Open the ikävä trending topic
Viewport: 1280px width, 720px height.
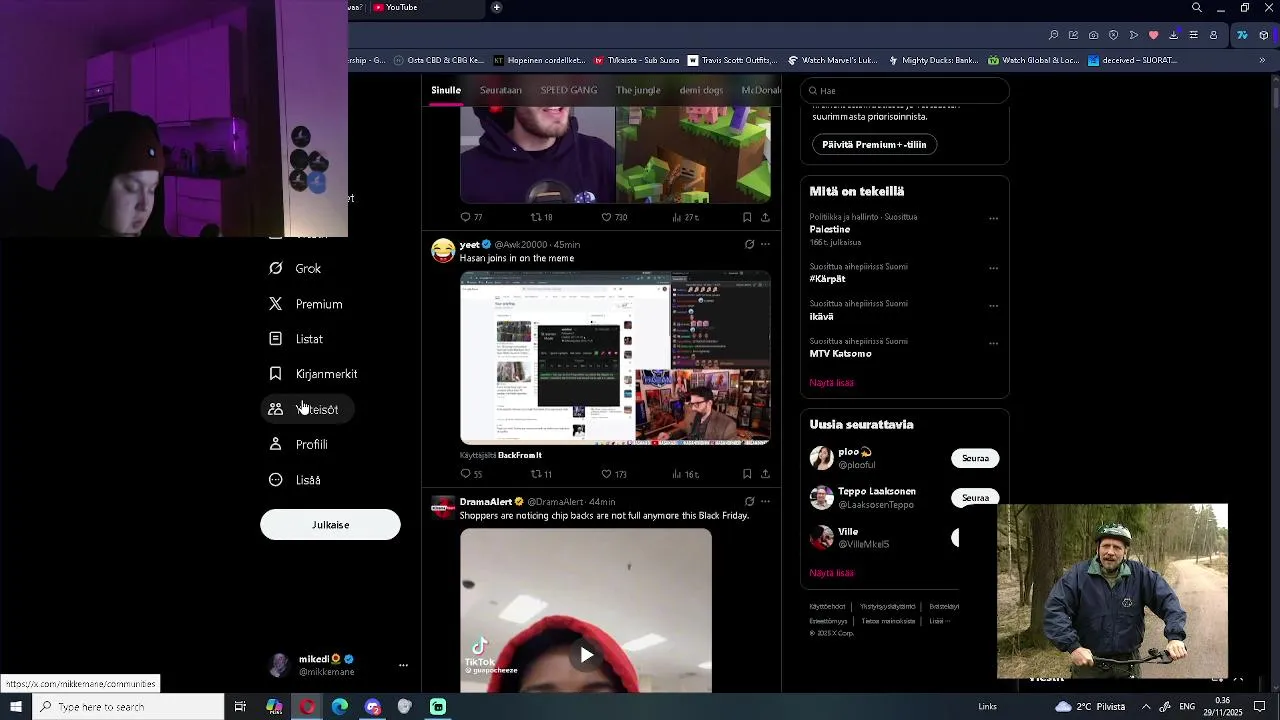[x=821, y=316]
